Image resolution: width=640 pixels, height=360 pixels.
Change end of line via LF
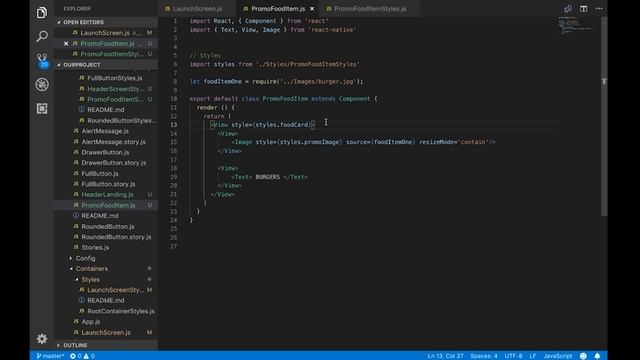(x=533, y=356)
